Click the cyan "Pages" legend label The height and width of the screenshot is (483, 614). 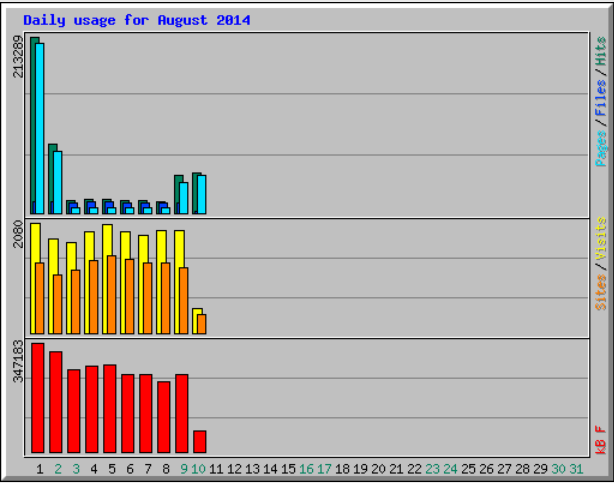[601, 146]
